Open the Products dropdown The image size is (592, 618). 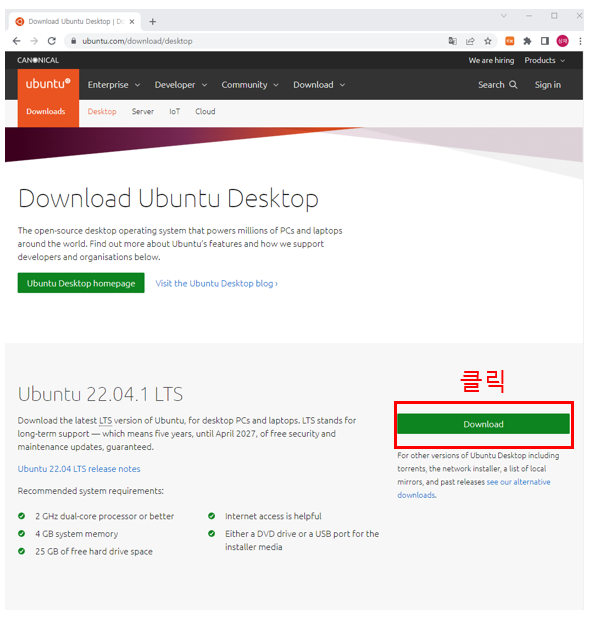click(x=544, y=60)
